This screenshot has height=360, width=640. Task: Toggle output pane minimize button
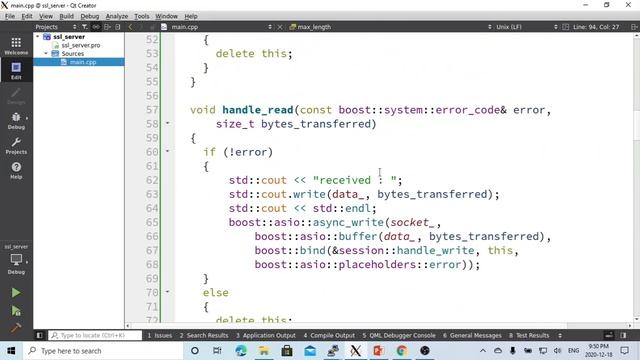coord(609,336)
